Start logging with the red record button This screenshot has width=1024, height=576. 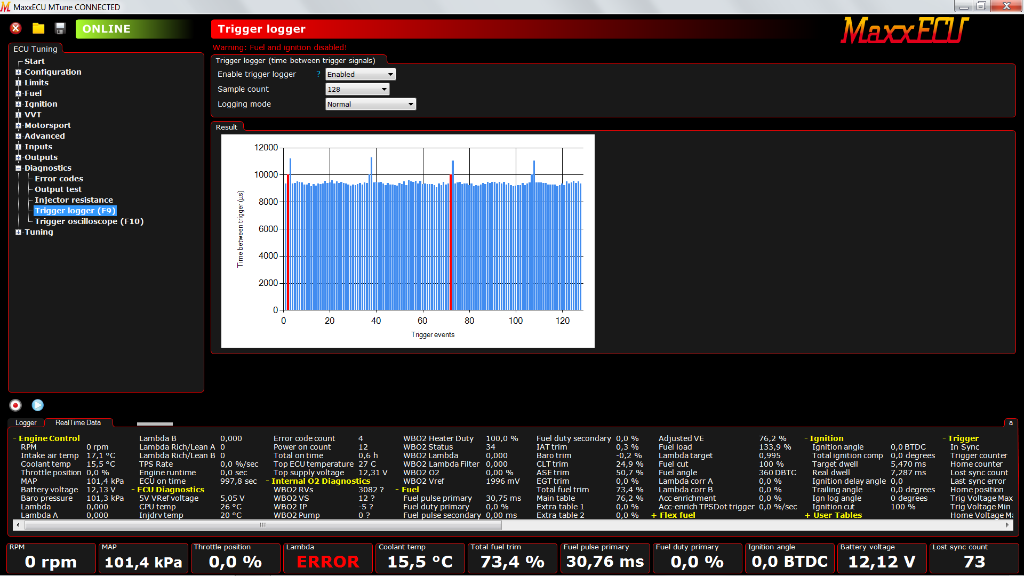16,406
